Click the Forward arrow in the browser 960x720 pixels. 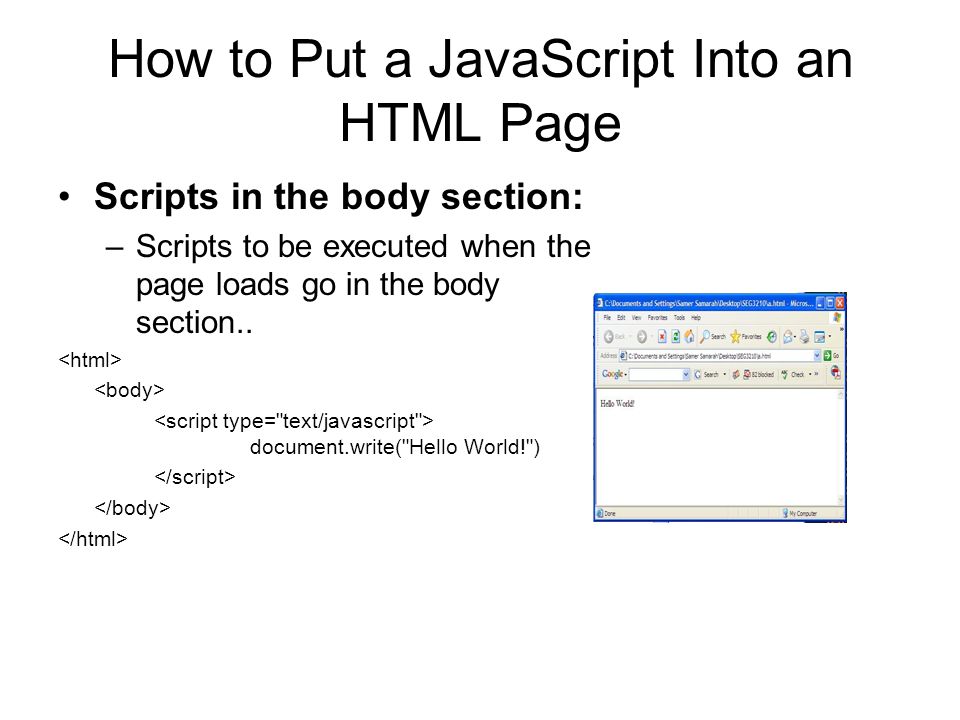point(642,337)
